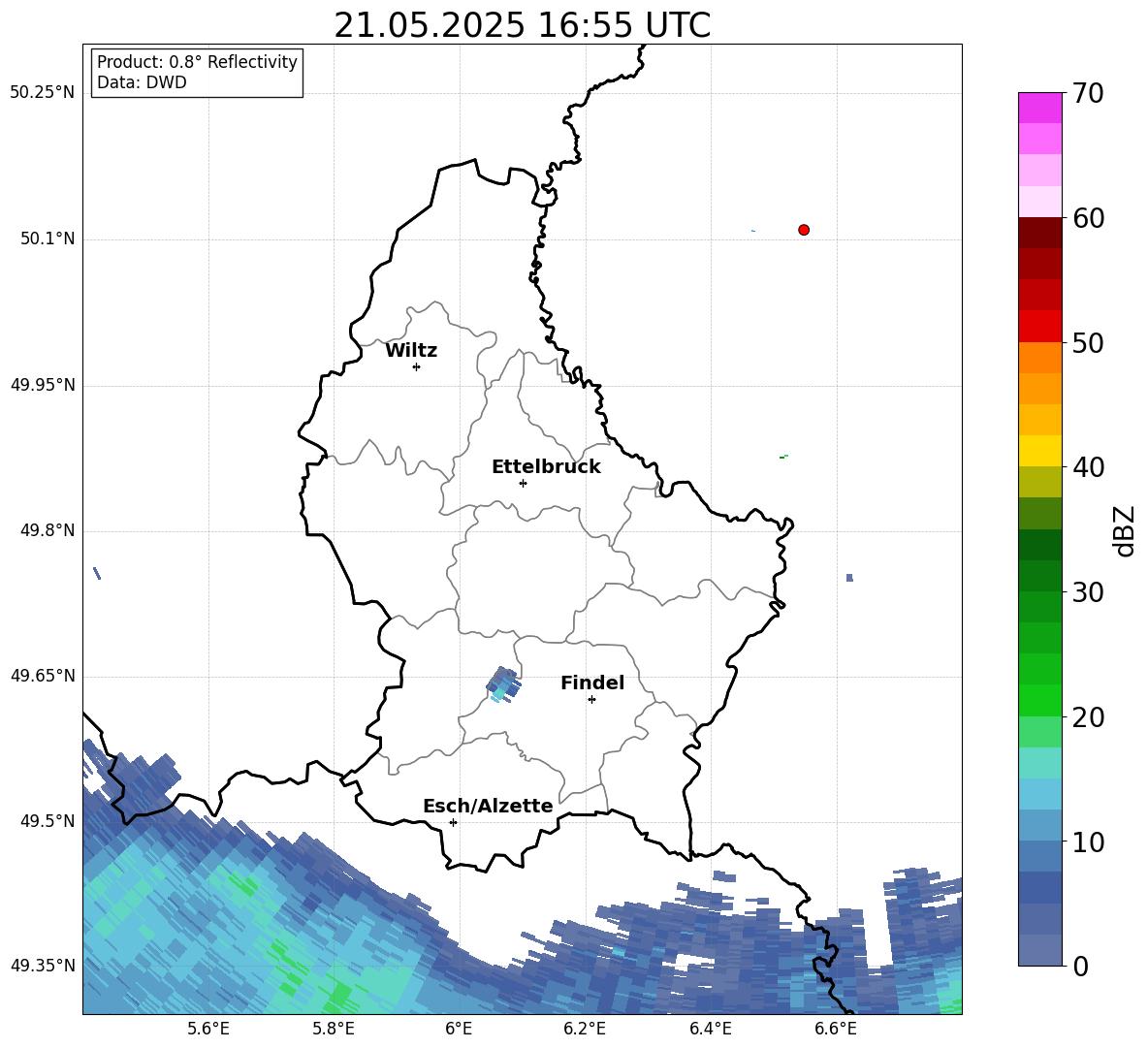Click 'Product: 0.8° Reflectivity' text

tap(197, 62)
